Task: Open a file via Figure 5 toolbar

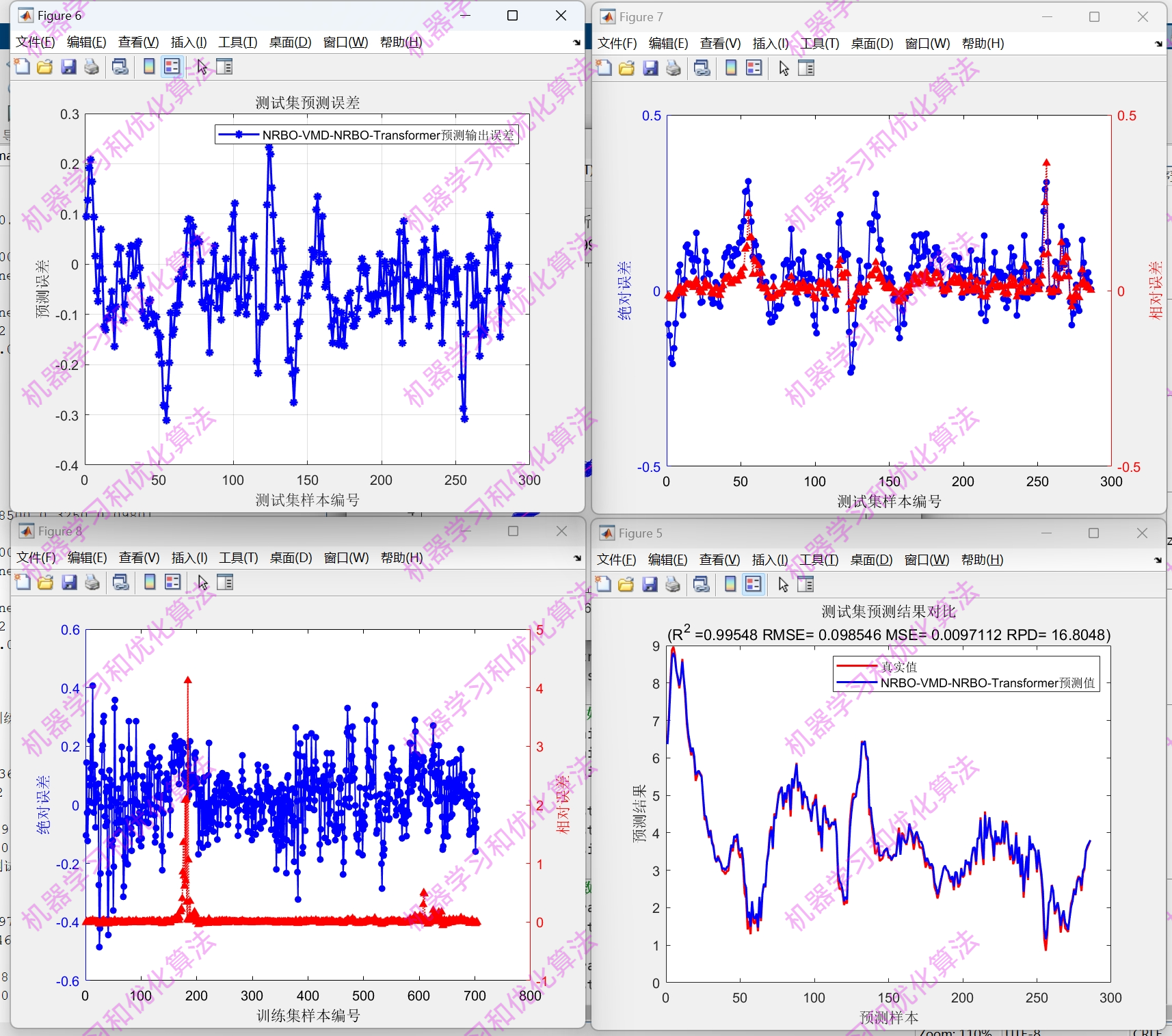Action: tap(626, 584)
